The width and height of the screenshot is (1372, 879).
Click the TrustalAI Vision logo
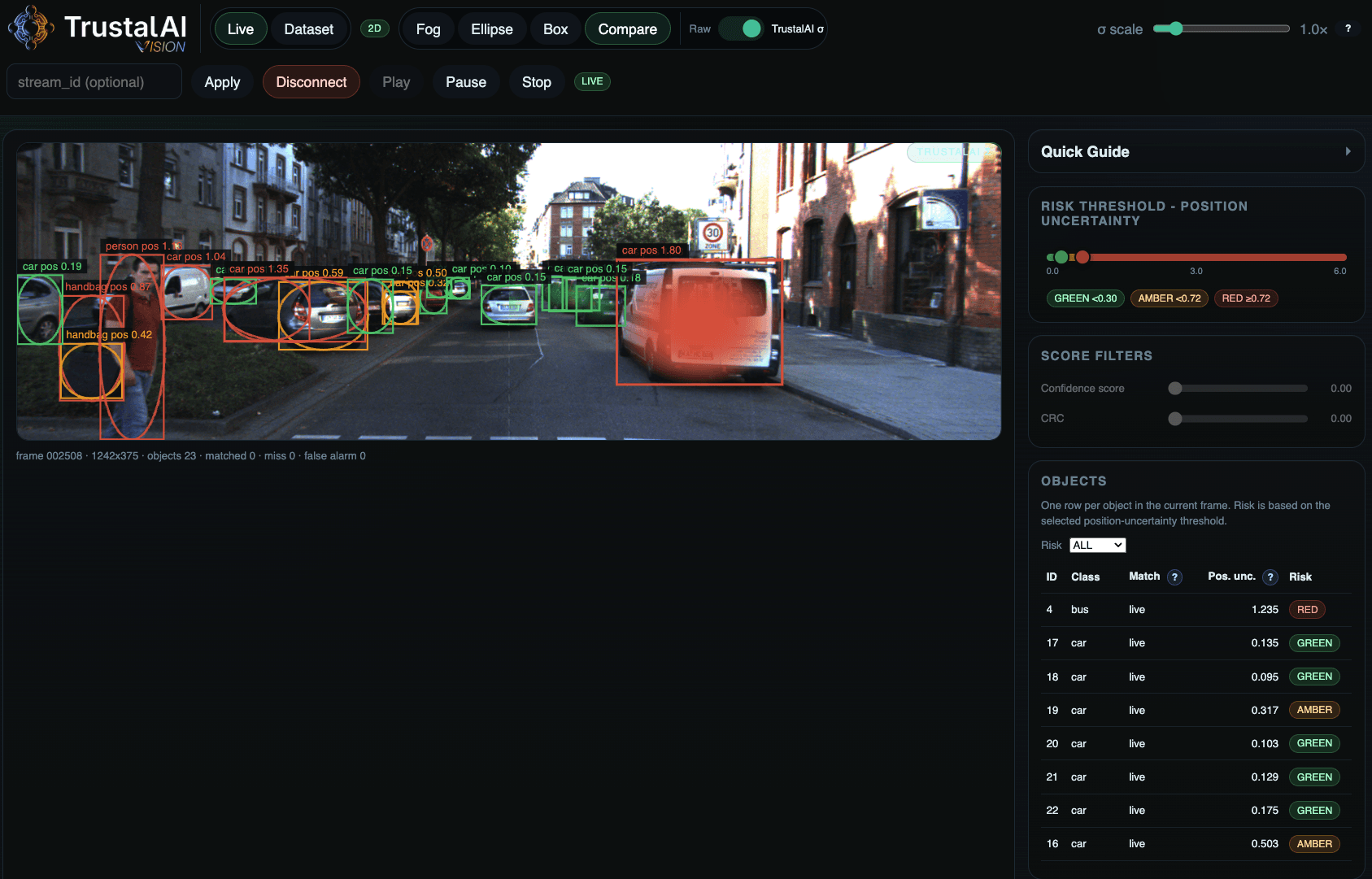[98, 29]
